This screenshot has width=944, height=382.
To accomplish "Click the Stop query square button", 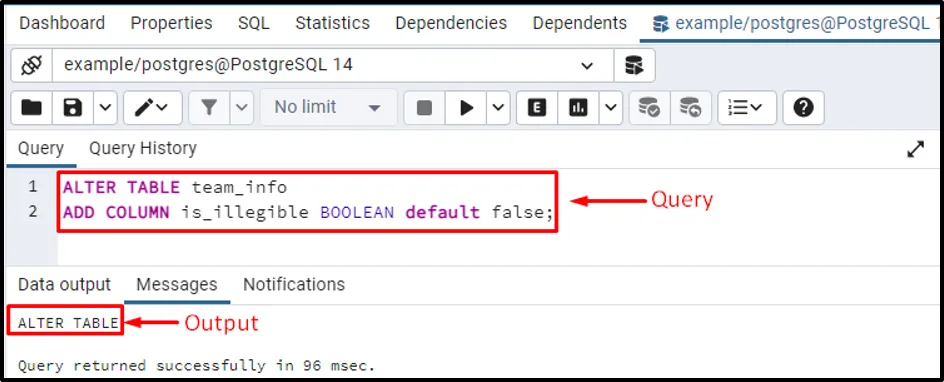I will (424, 108).
